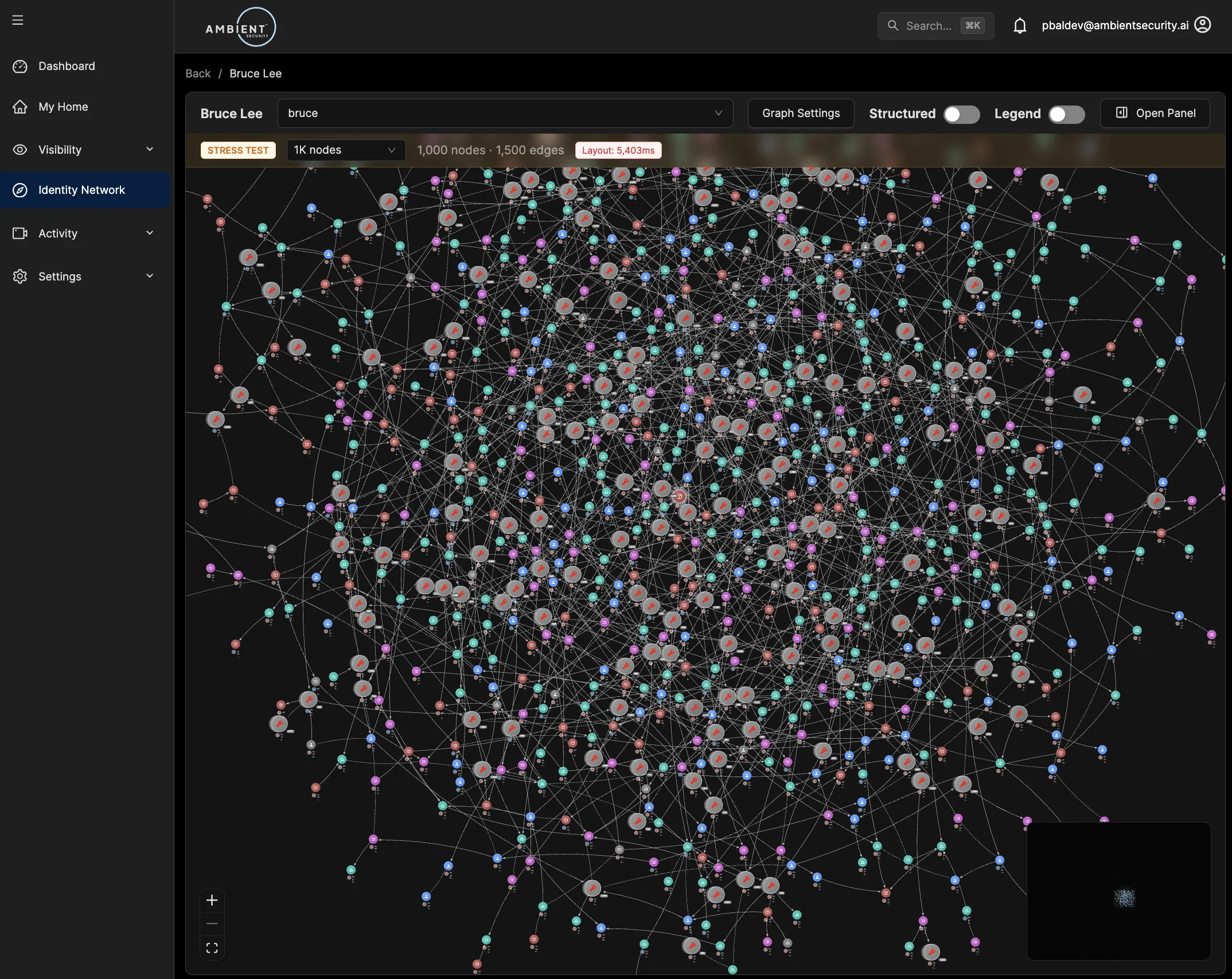The image size is (1232, 979).
Task: Expand the Visibility chevron
Action: (150, 149)
